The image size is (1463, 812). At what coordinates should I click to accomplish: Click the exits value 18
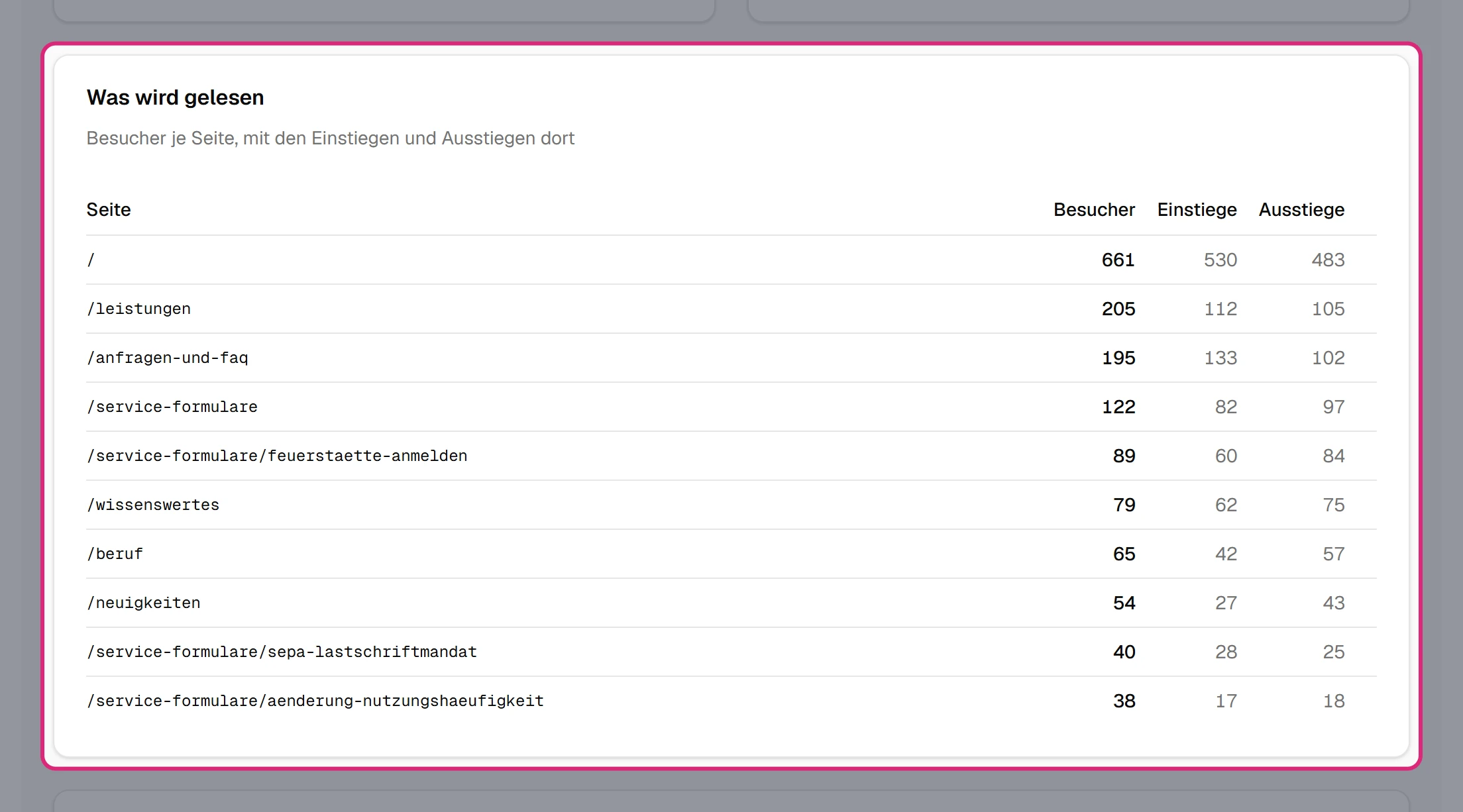[x=1334, y=701]
